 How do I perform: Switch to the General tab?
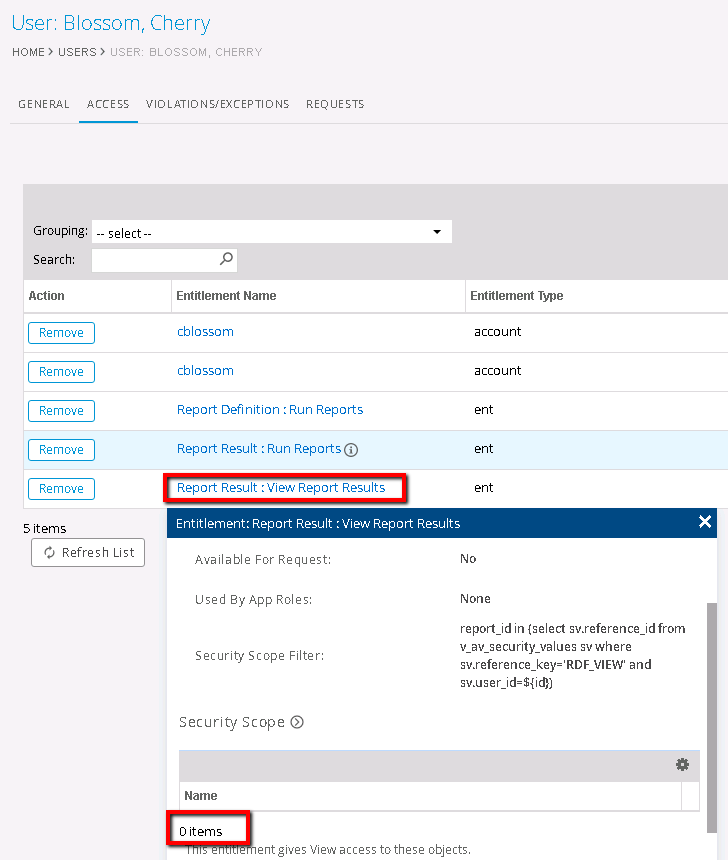click(x=44, y=104)
